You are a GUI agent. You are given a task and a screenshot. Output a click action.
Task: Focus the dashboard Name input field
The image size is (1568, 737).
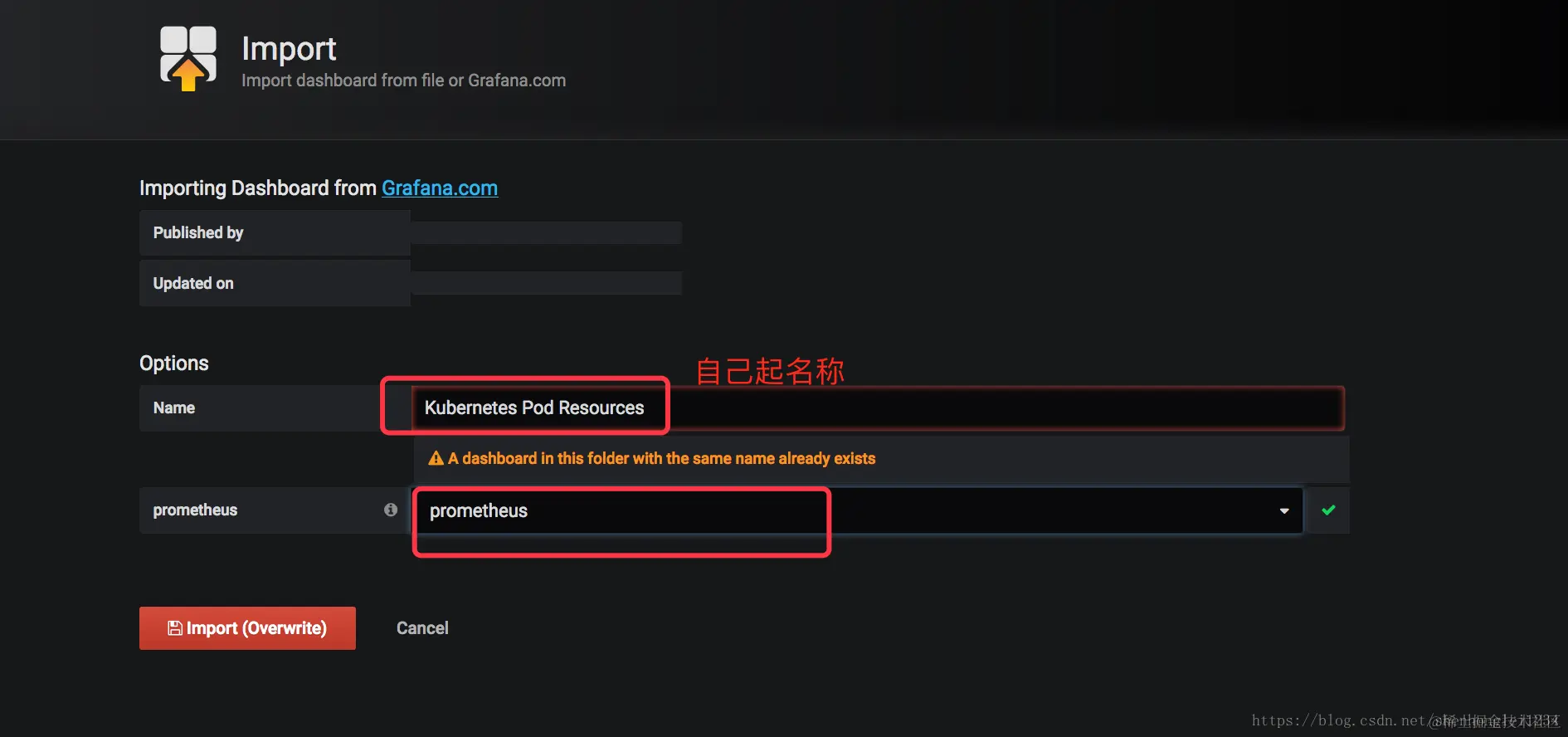[x=878, y=408]
